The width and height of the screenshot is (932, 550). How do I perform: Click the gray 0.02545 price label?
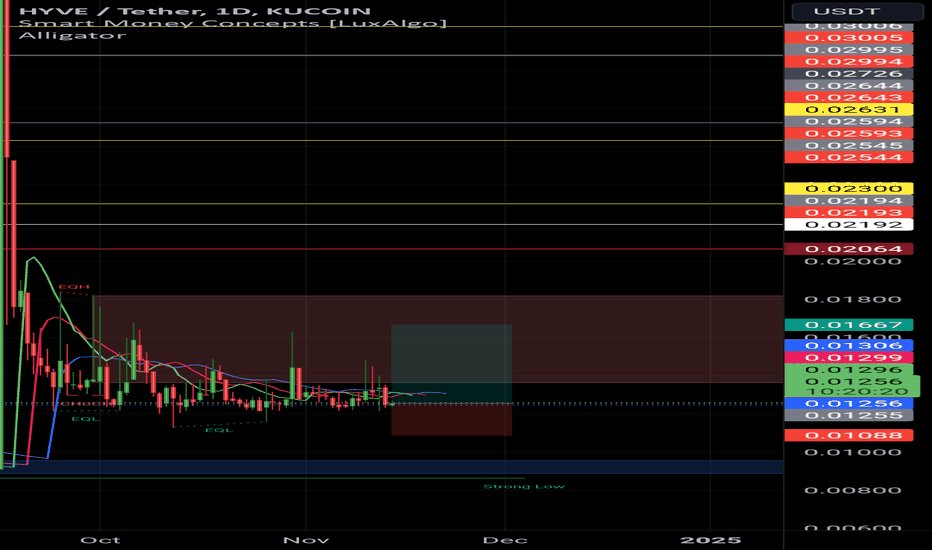coord(849,146)
